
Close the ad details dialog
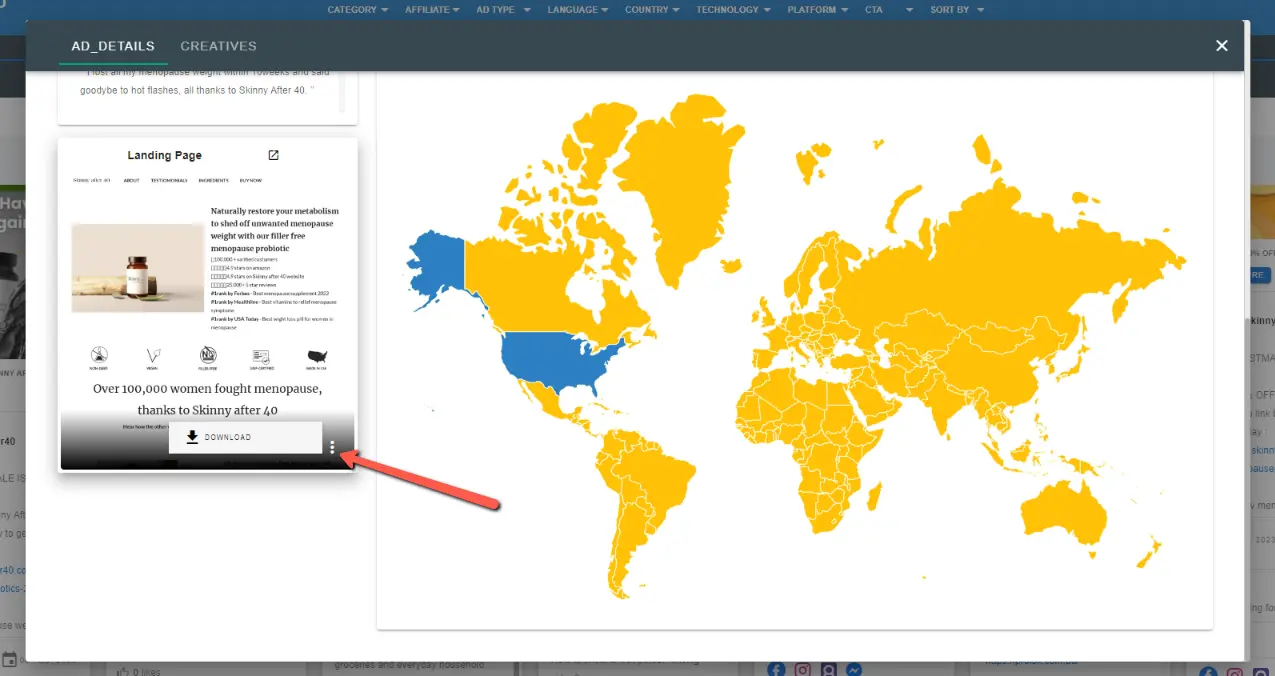pyautogui.click(x=1221, y=46)
